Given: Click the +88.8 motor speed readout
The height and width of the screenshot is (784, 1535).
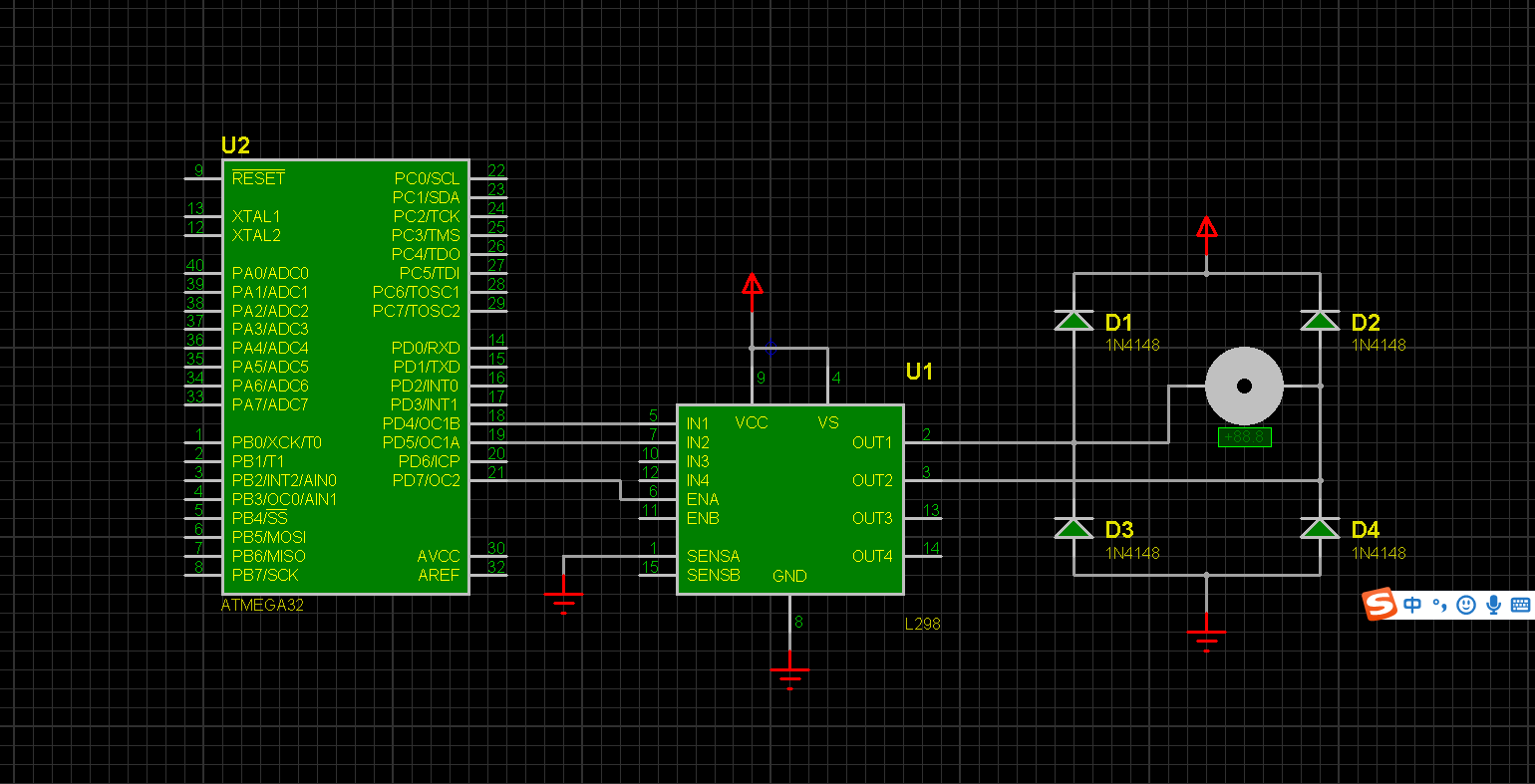Looking at the screenshot, I should pos(1245,437).
